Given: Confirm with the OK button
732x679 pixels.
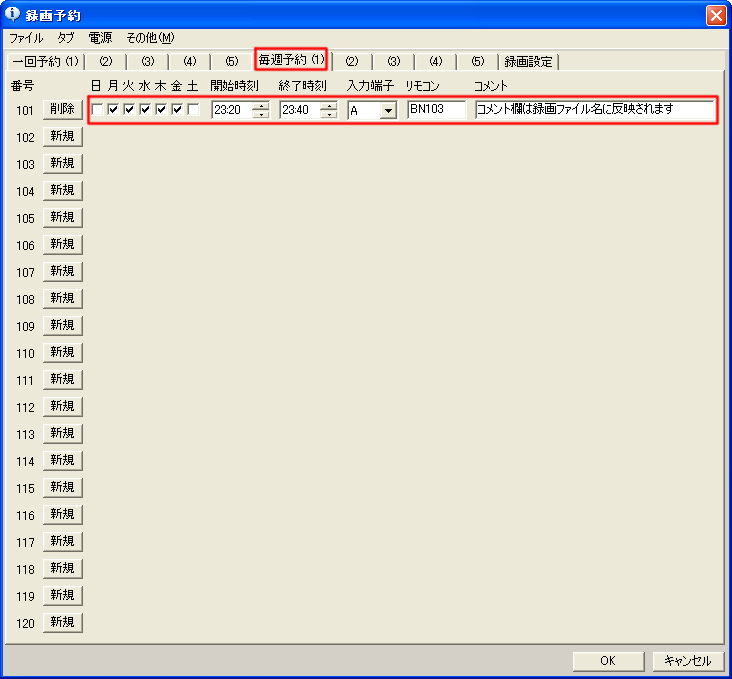Looking at the screenshot, I should pyautogui.click(x=608, y=661).
